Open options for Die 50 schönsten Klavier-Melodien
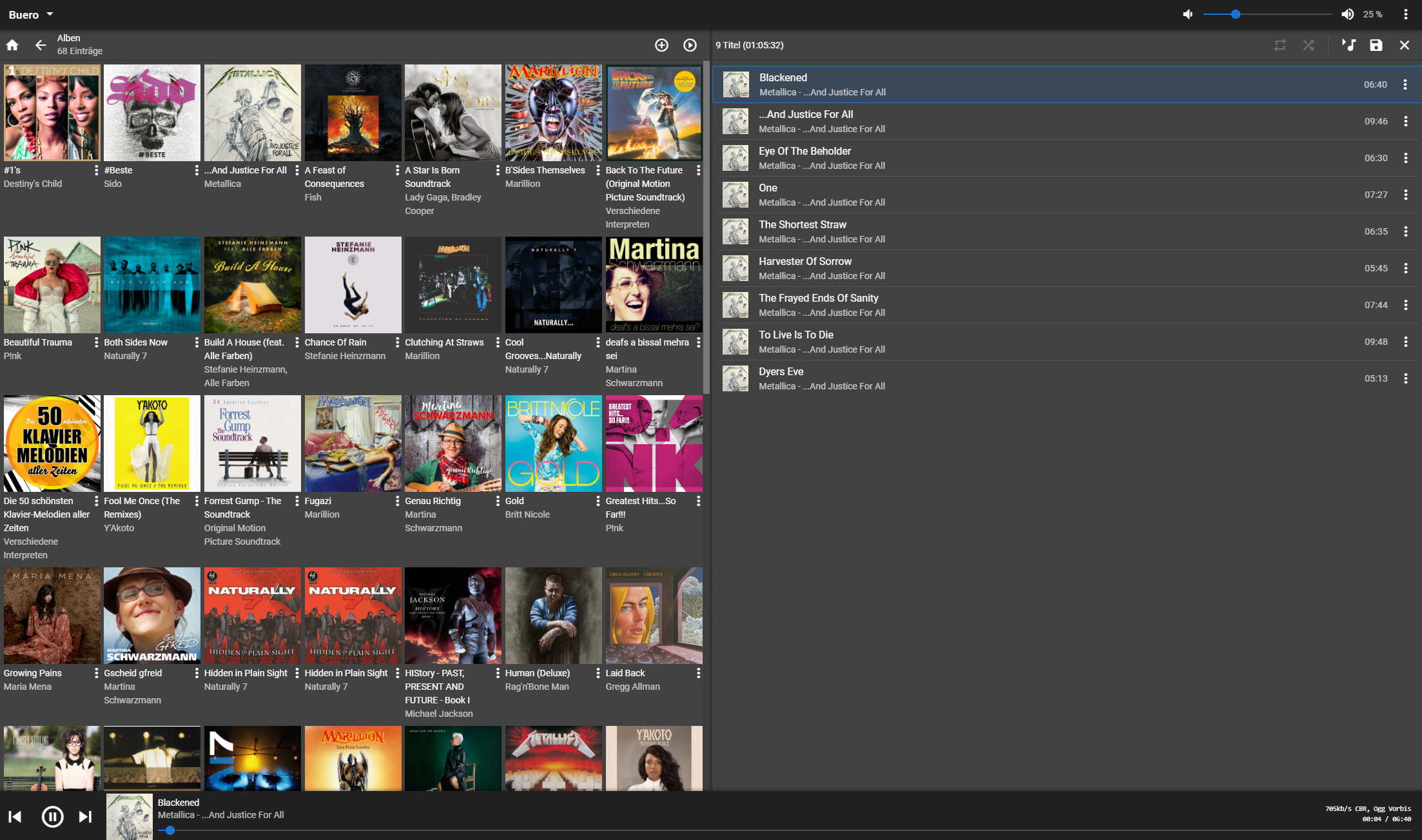This screenshot has width=1422, height=840. tap(96, 501)
